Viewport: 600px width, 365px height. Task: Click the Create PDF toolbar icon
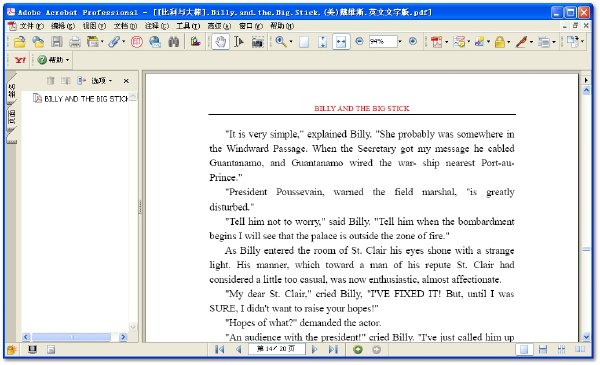[x=436, y=42]
